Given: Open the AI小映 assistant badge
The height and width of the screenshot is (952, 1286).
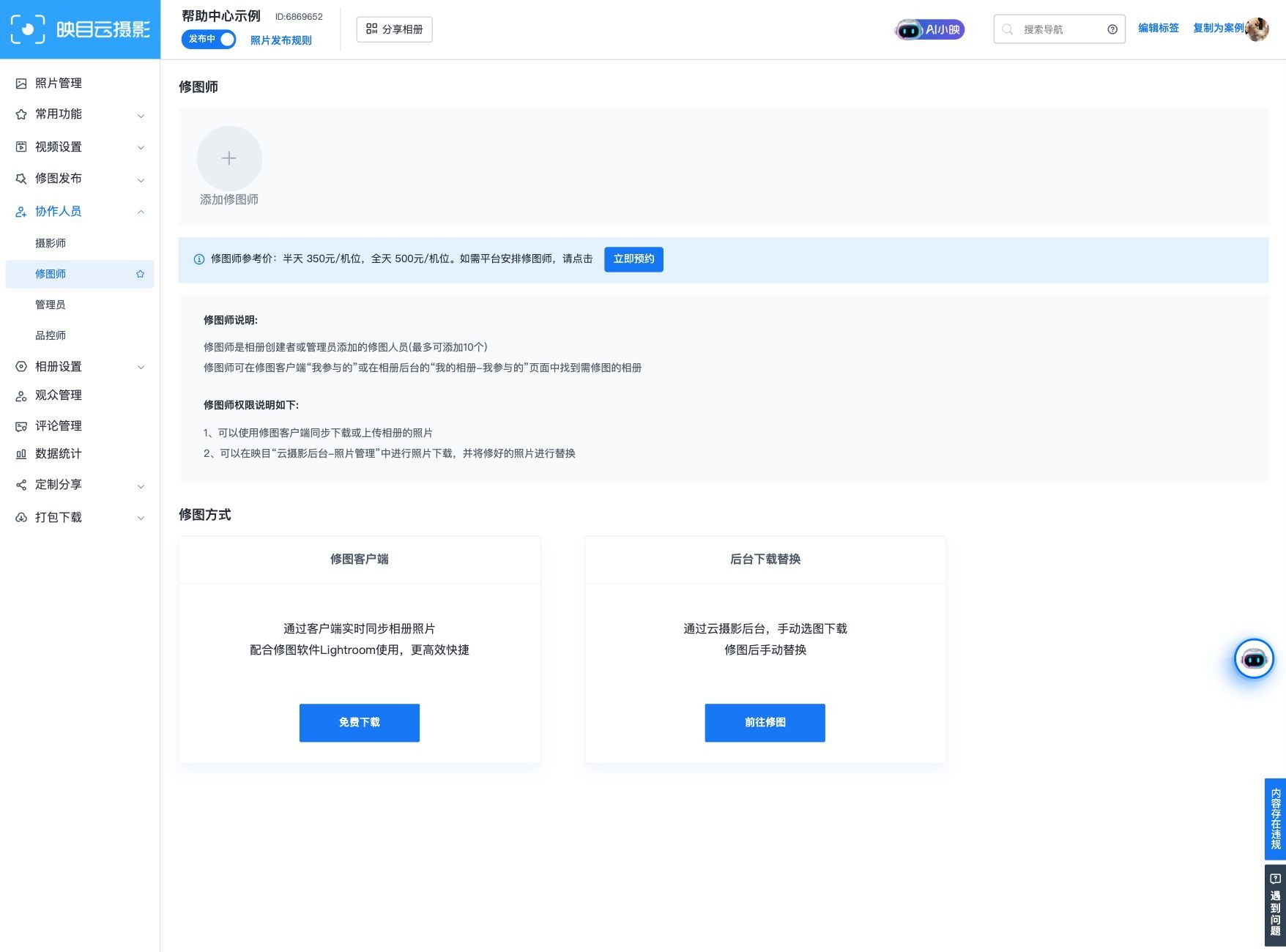Looking at the screenshot, I should [929, 29].
